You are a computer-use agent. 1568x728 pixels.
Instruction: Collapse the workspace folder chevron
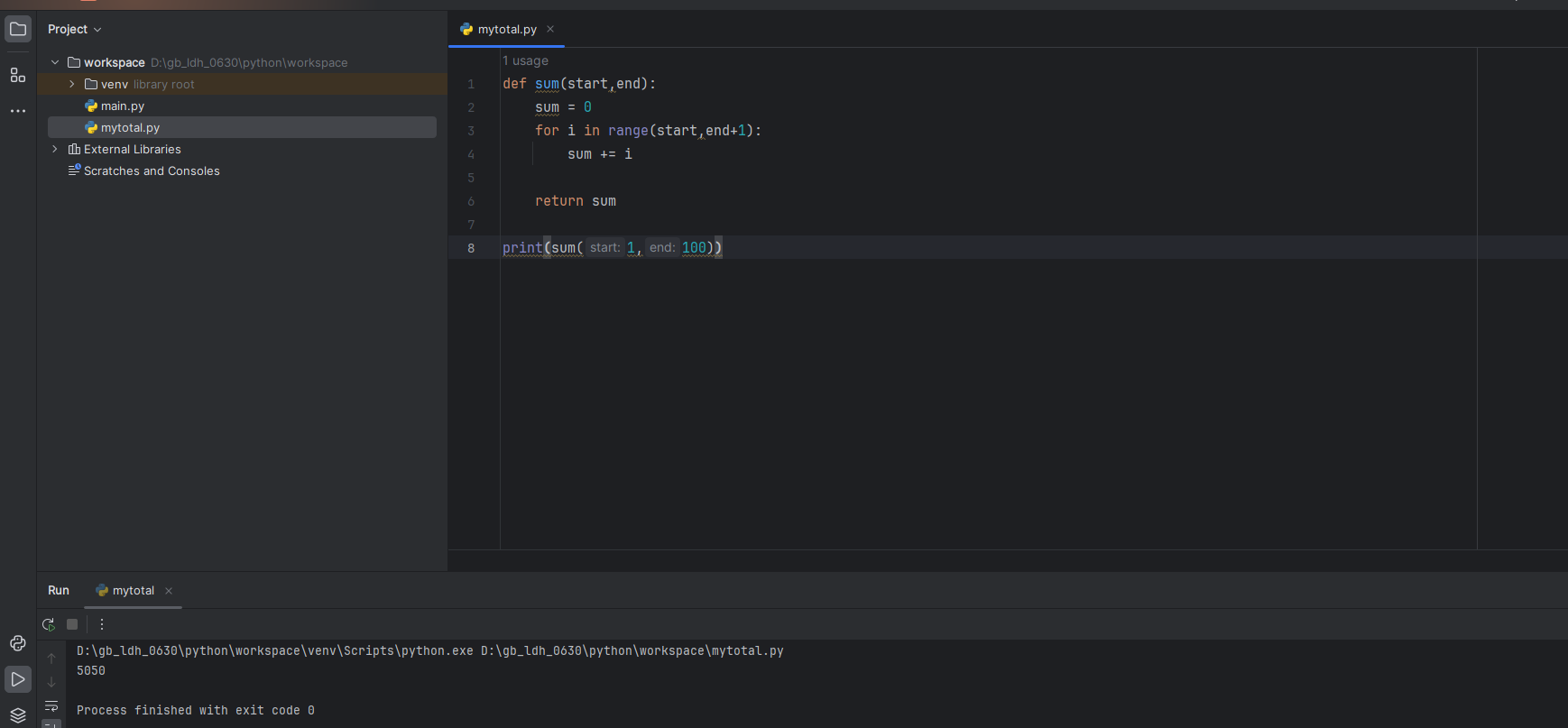[x=55, y=62]
